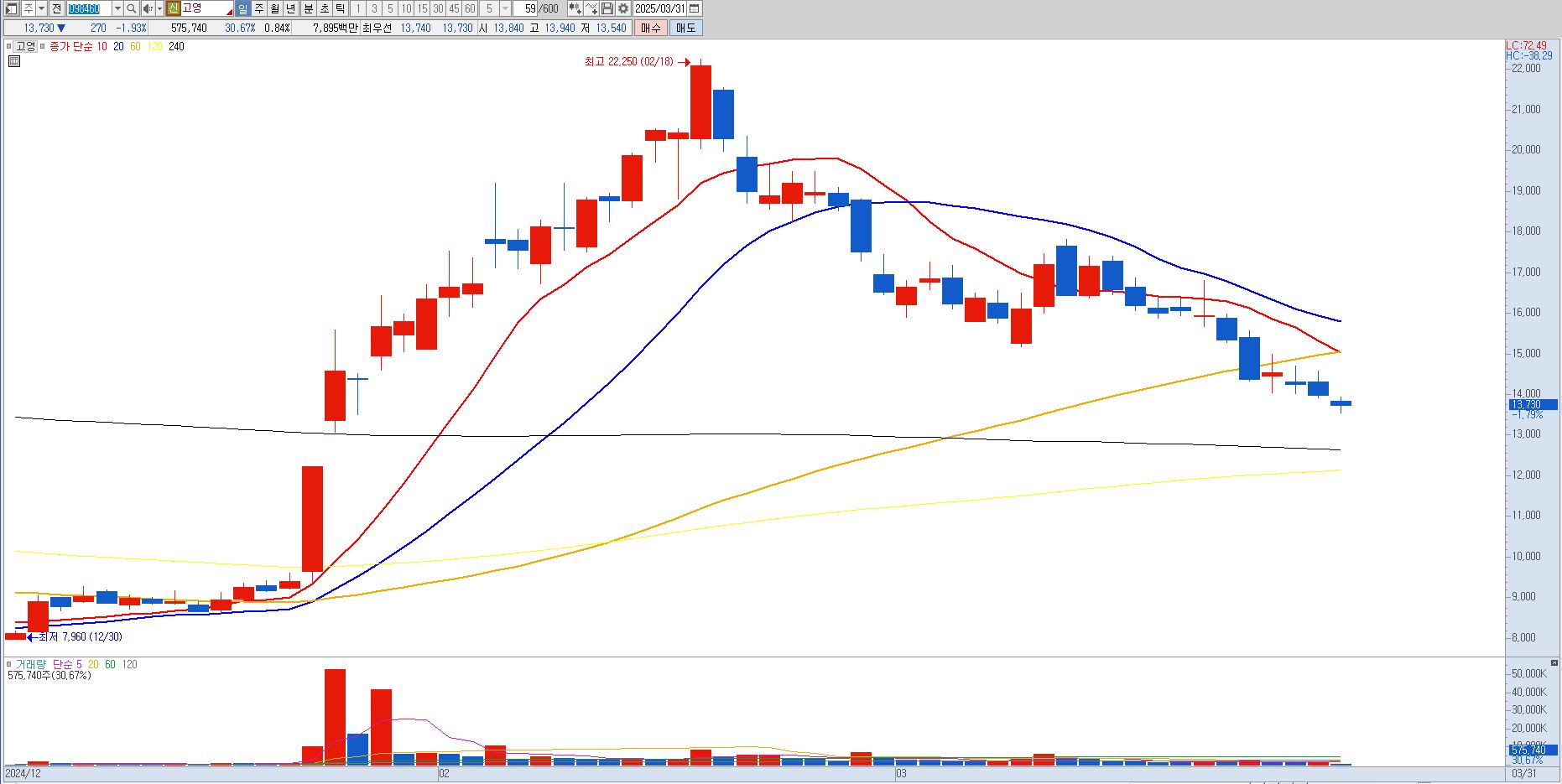The image size is (1562, 784).
Task: Click the data grid icon below 고영 label
Action: point(14,61)
